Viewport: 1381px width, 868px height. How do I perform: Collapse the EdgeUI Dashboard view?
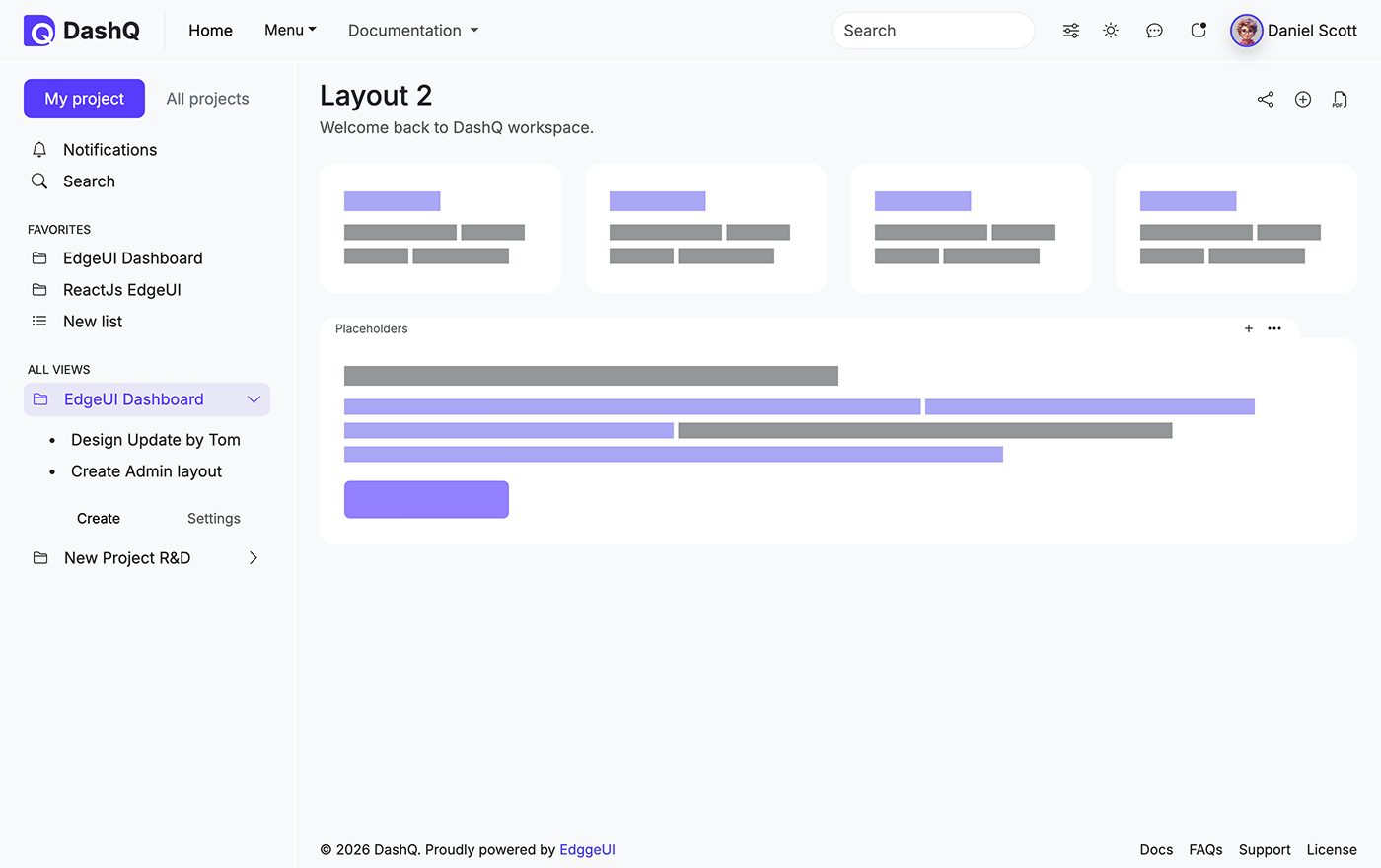coord(254,399)
